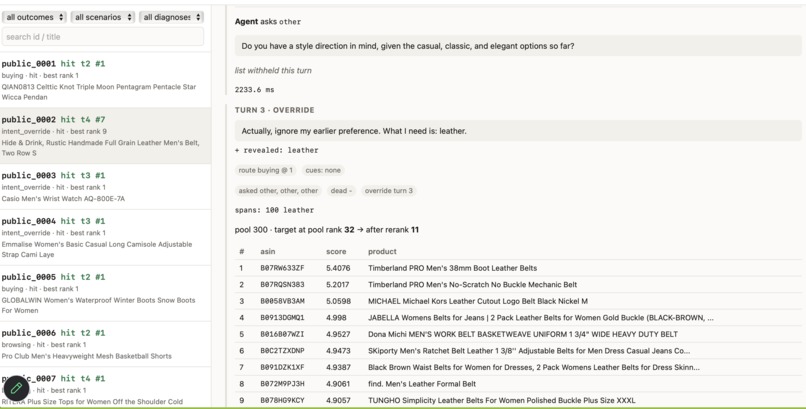
Task: Click score 5.0598
Action: click(x=338, y=301)
